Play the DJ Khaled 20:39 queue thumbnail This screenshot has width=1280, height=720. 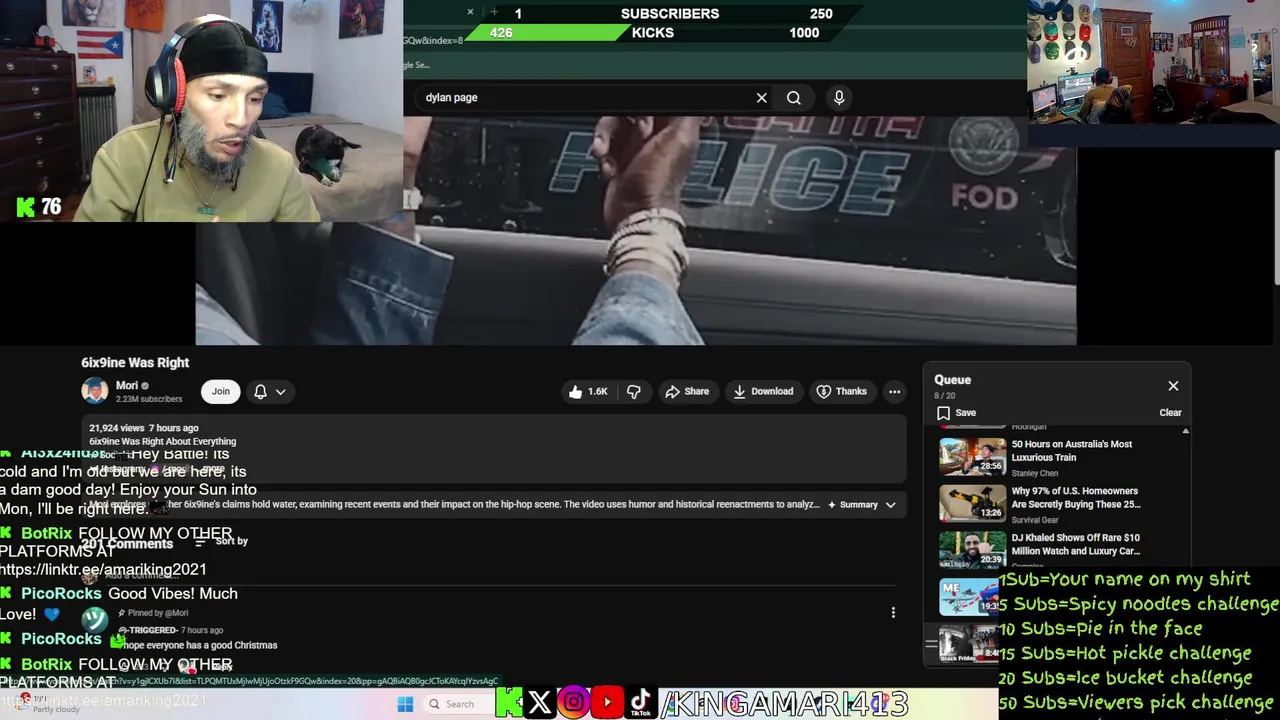coord(972,550)
